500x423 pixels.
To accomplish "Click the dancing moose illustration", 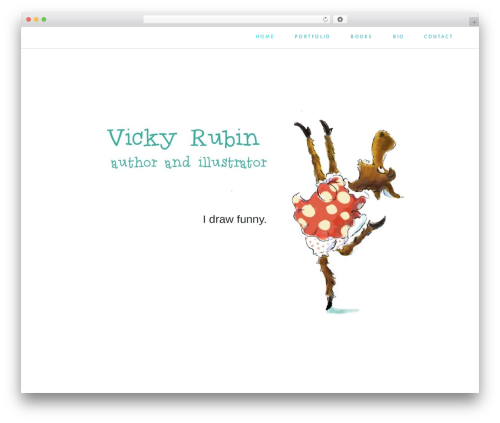I will pyautogui.click(x=348, y=217).
